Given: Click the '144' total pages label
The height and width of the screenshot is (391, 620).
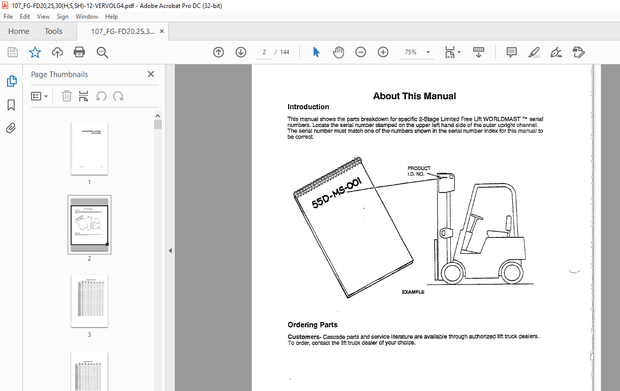Looking at the screenshot, I should (x=285, y=52).
